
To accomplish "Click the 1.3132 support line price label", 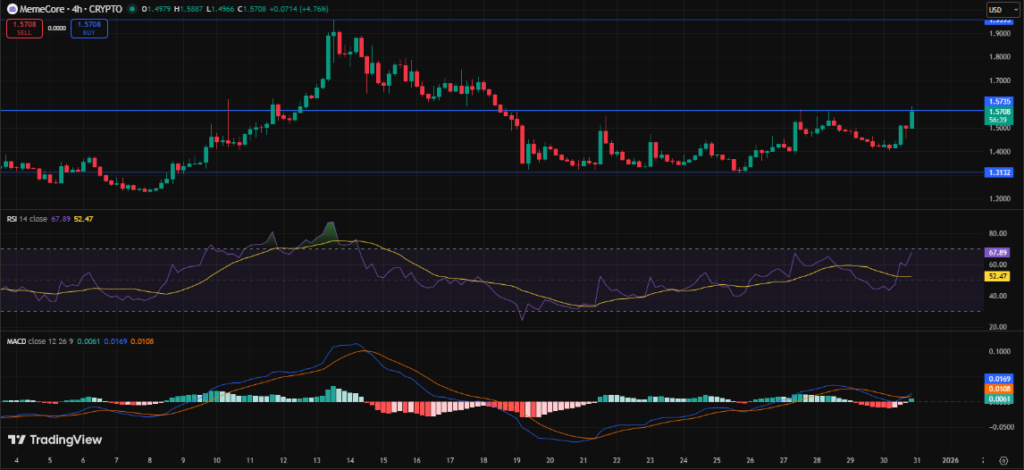I will [x=999, y=172].
